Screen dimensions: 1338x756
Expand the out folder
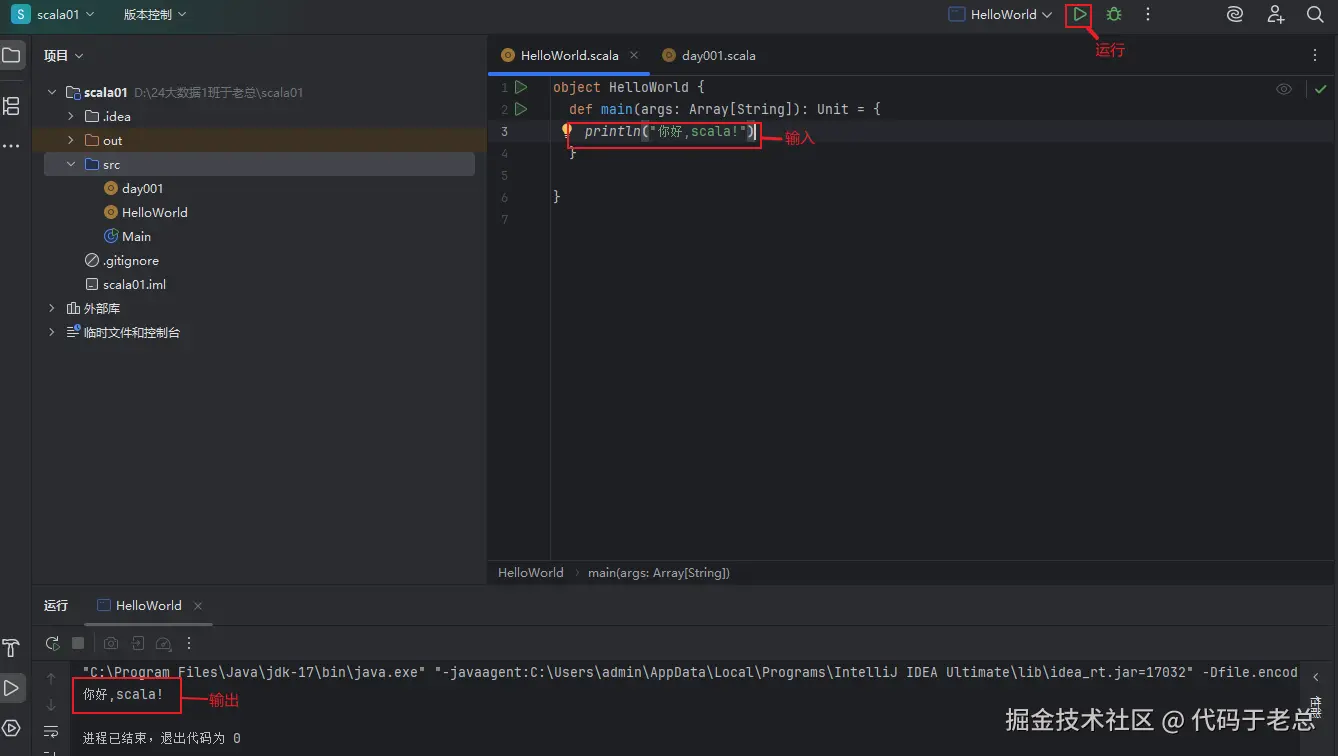[71, 140]
